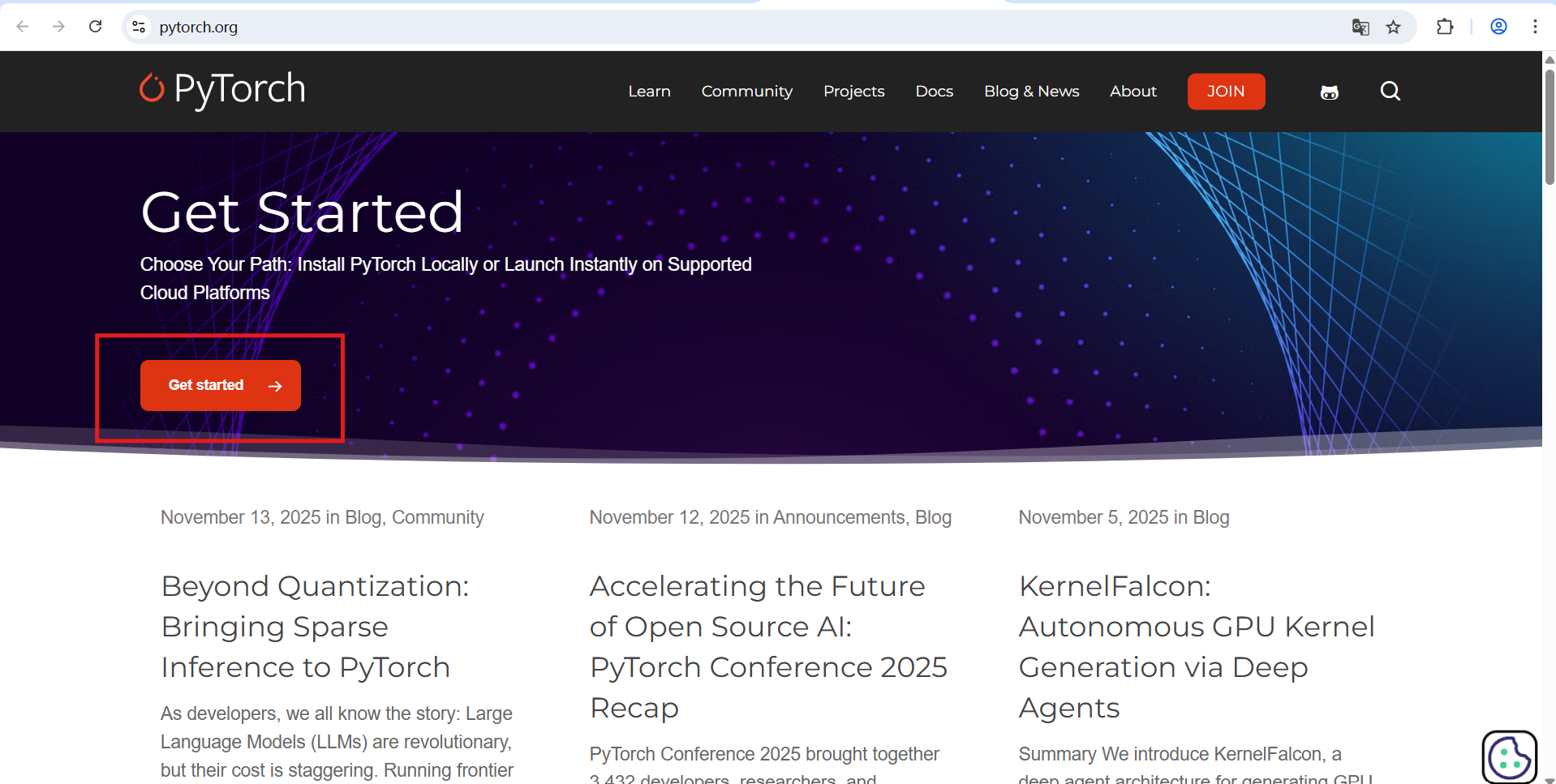The height and width of the screenshot is (784, 1556).
Task: Click the browser back arrow
Action: click(x=23, y=27)
